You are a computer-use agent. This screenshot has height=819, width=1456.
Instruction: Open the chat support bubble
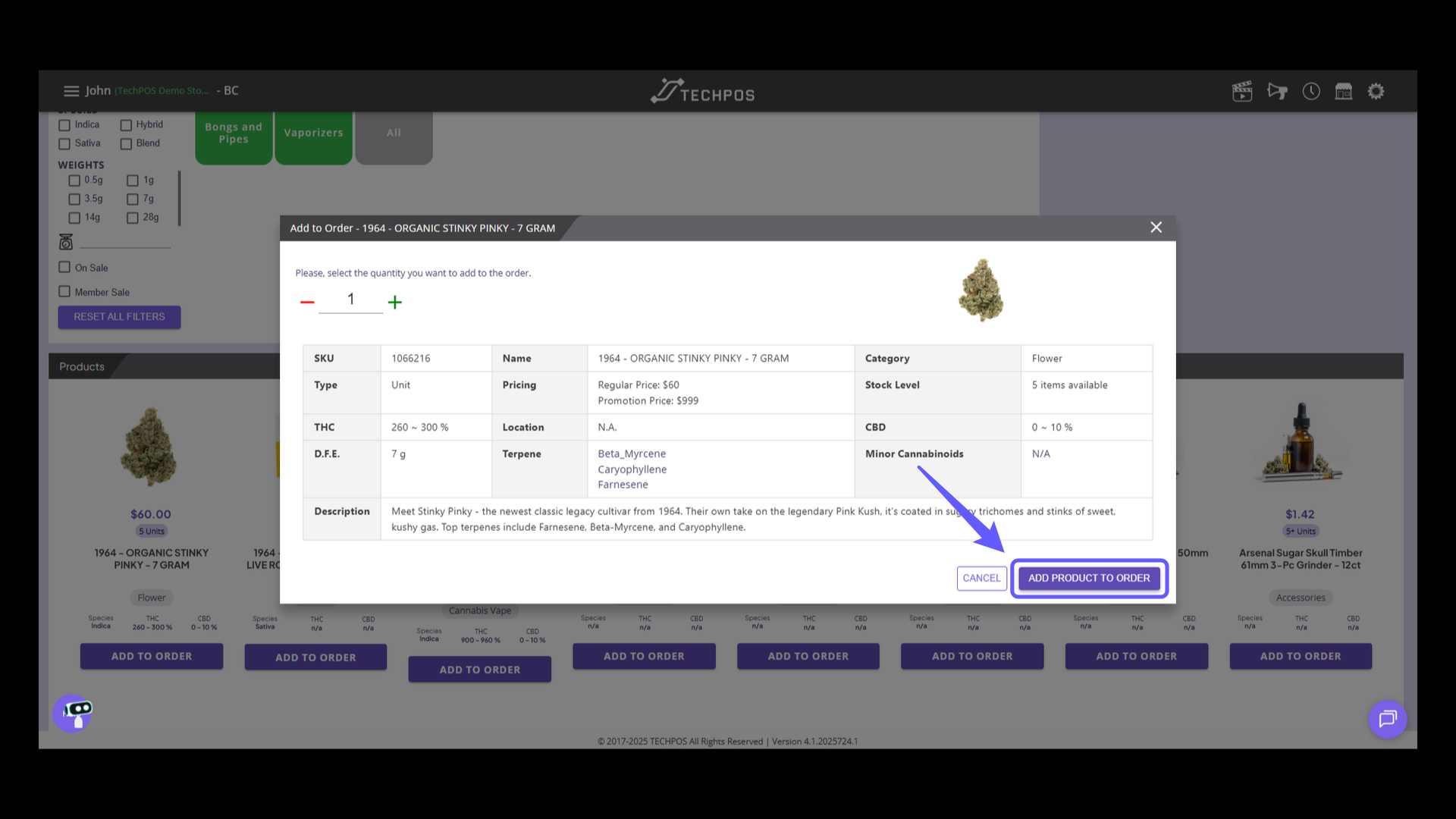pyautogui.click(x=1387, y=718)
